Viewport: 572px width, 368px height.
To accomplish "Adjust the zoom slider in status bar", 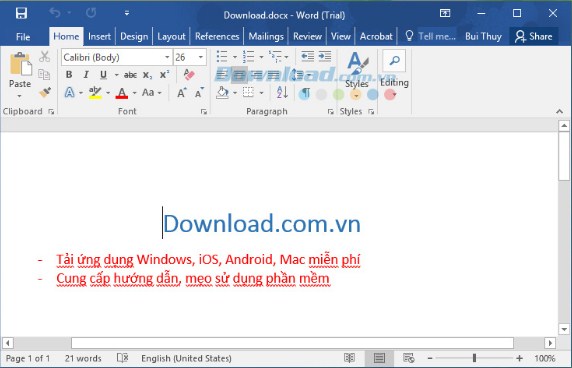I will pyautogui.click(x=474, y=358).
